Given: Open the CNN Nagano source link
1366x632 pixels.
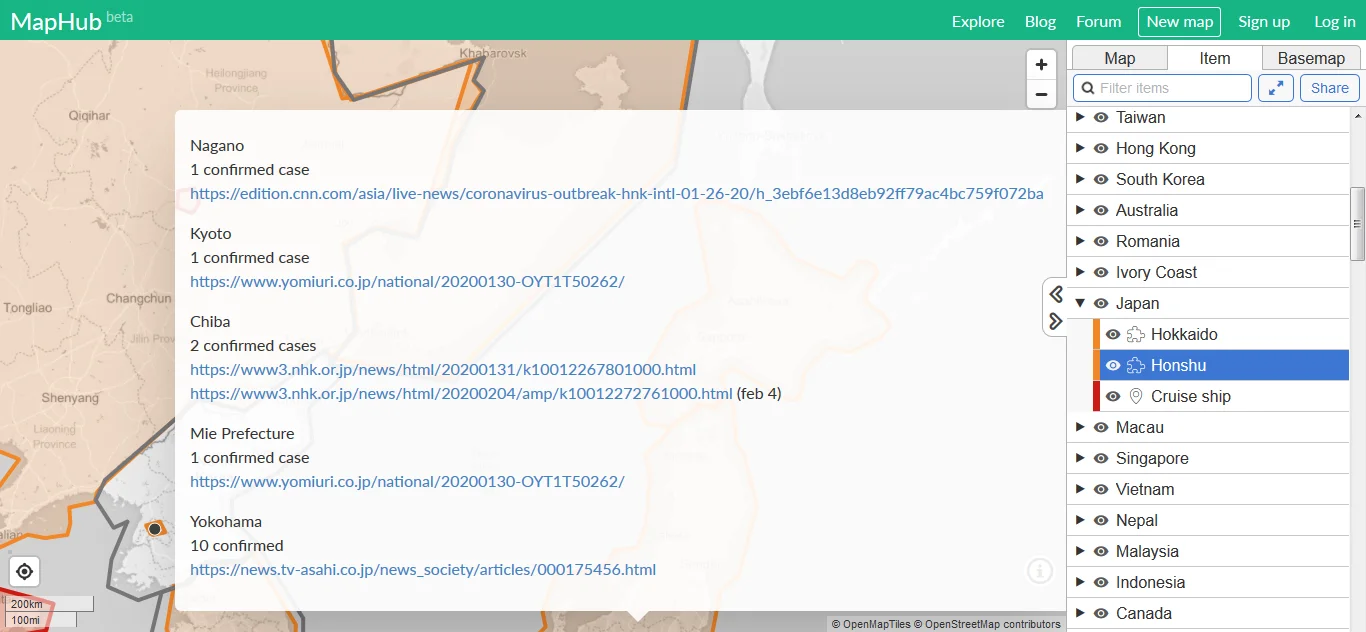Looking at the screenshot, I should [617, 193].
